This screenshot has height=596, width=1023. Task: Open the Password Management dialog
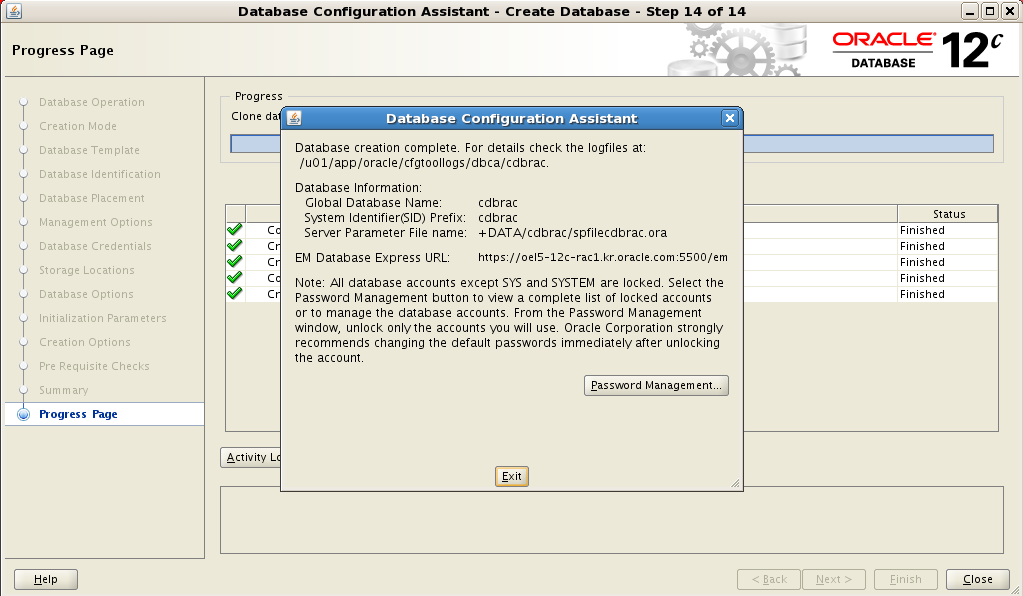pos(656,385)
